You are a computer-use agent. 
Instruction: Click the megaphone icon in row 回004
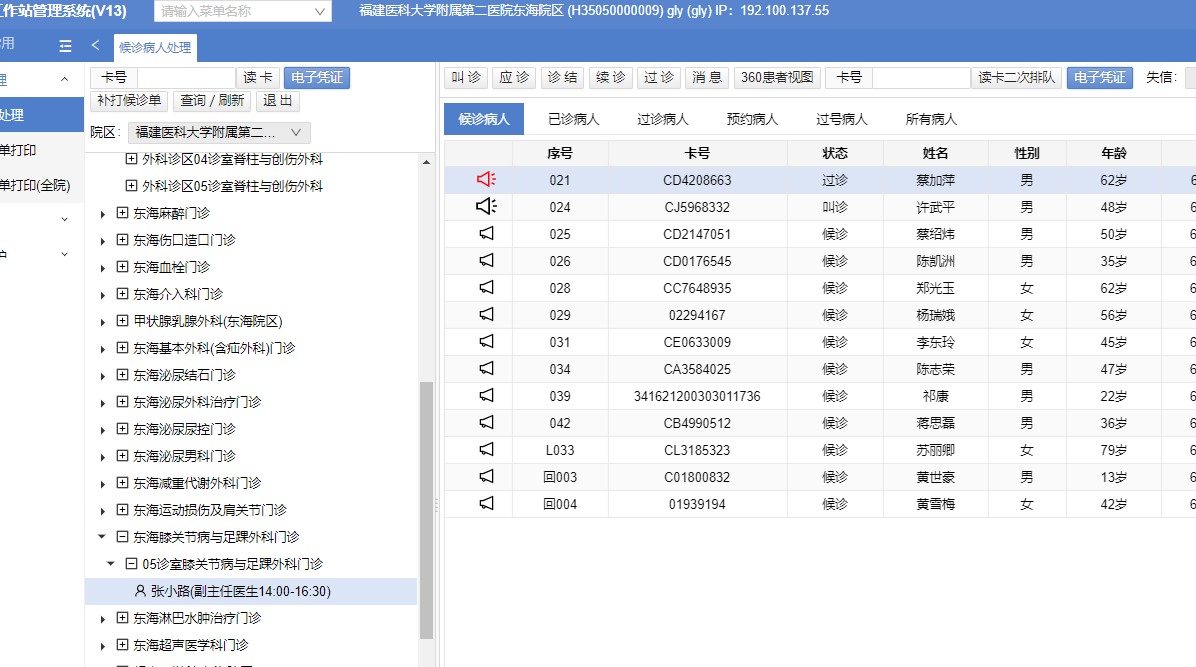click(x=486, y=504)
